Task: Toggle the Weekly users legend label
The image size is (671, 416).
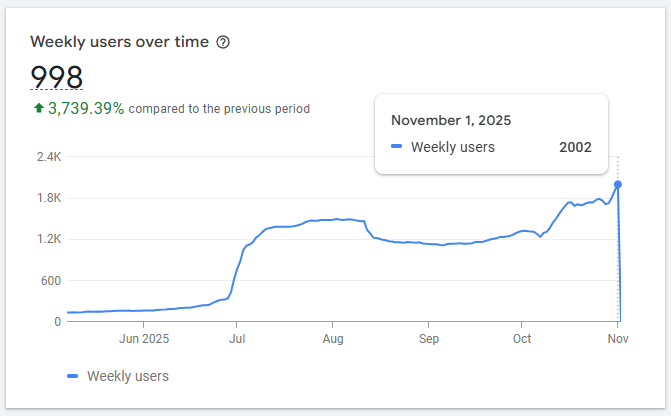Action: (x=128, y=376)
